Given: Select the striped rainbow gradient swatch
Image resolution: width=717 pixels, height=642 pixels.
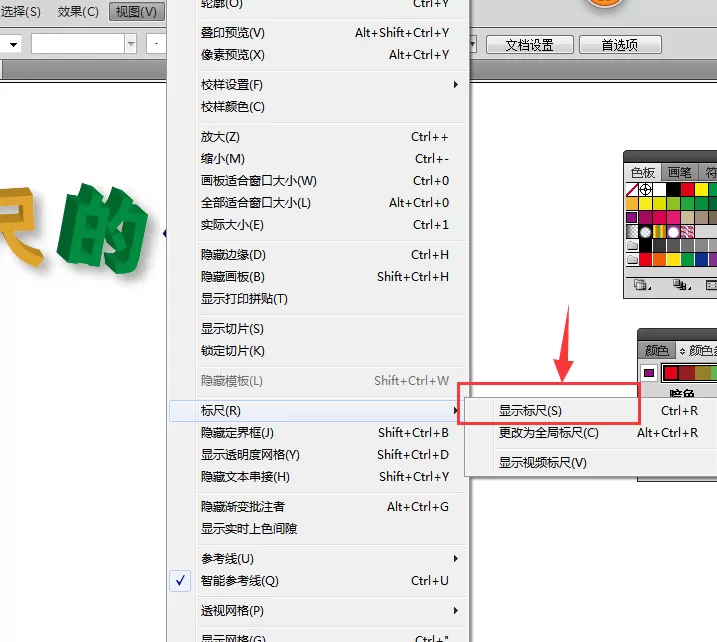Looking at the screenshot, I should click(x=659, y=232).
